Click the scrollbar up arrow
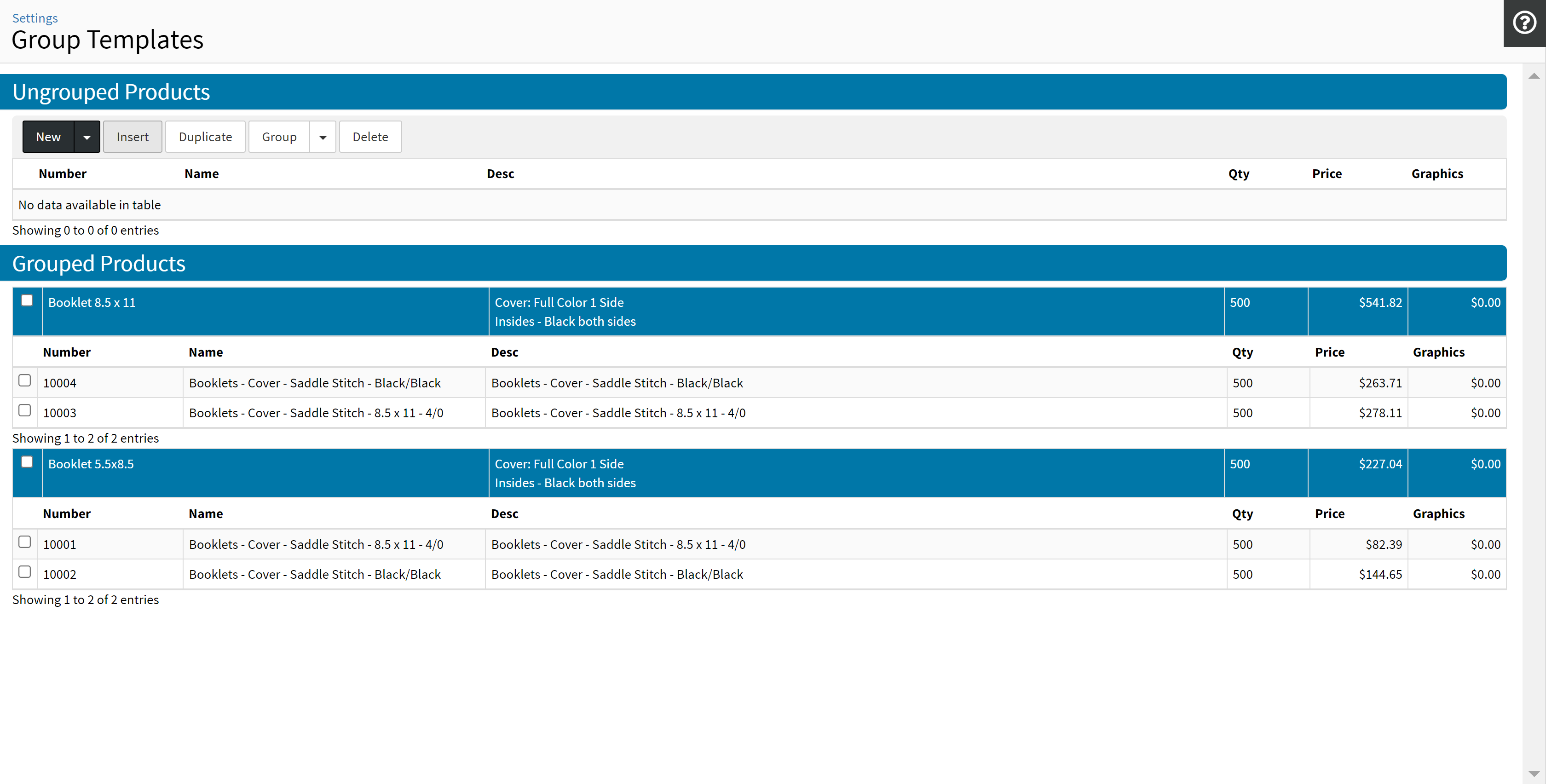Image resolution: width=1546 pixels, height=784 pixels. pyautogui.click(x=1534, y=76)
